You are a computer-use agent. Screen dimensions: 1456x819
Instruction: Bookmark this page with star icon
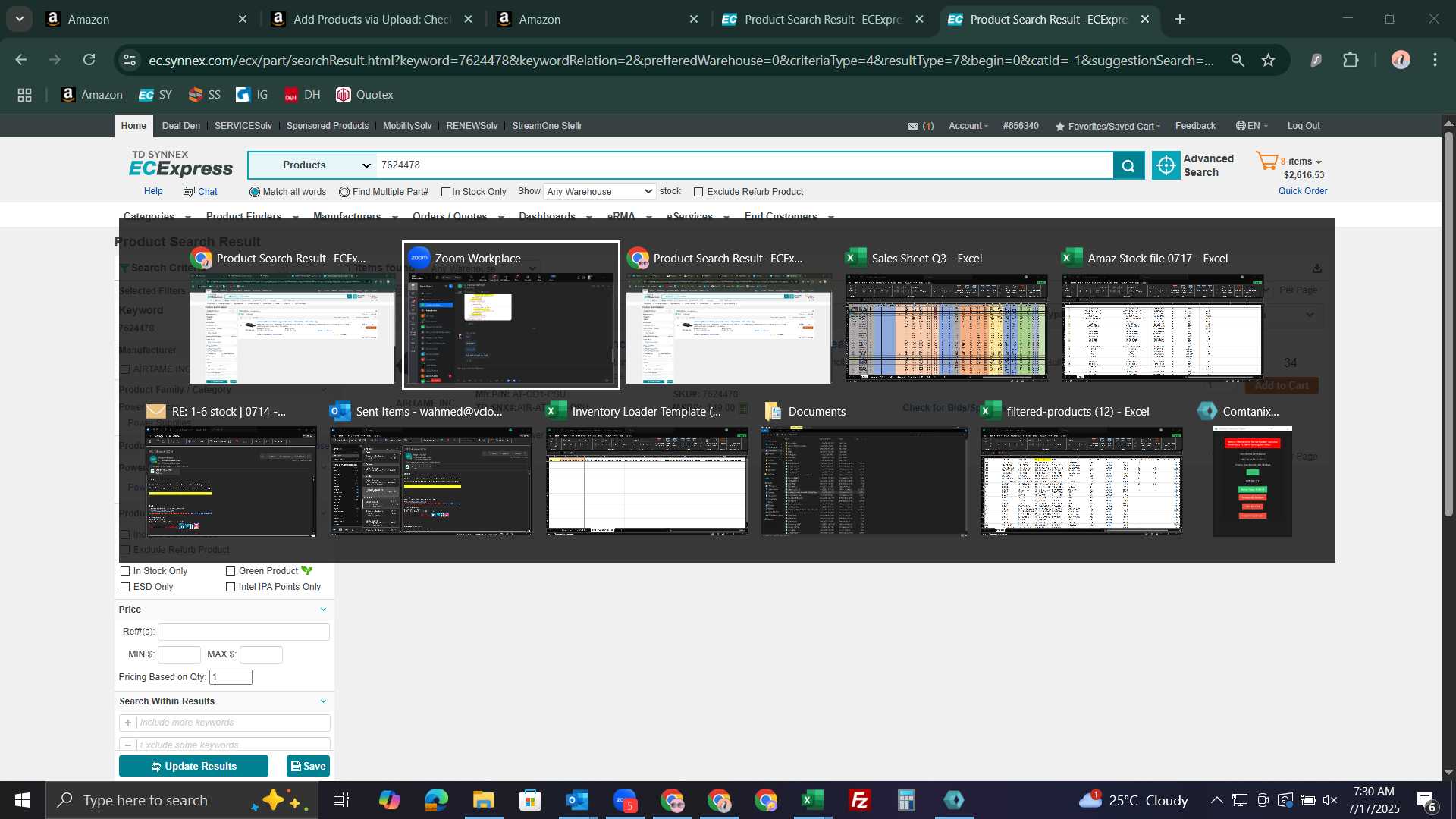tap(1269, 60)
